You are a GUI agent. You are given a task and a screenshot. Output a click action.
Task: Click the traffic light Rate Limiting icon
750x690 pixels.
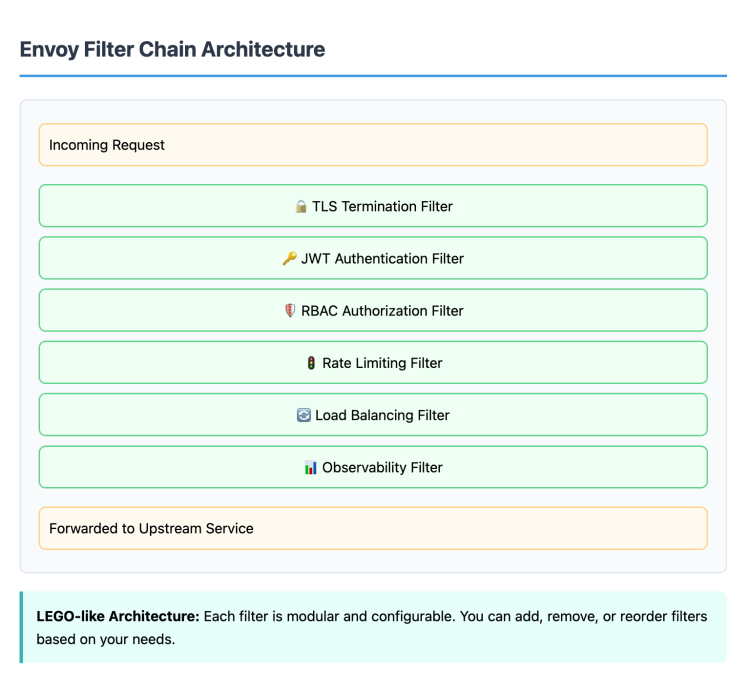(x=311, y=363)
